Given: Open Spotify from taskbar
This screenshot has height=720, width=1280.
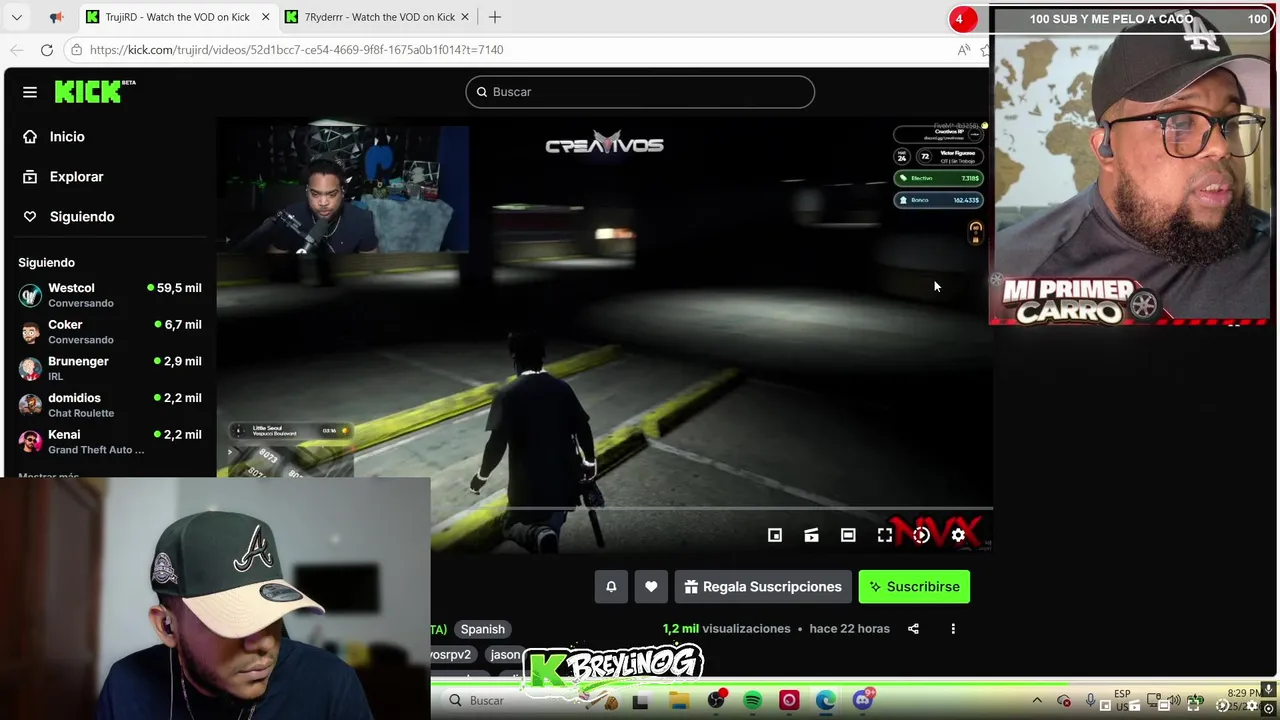Looking at the screenshot, I should pos(752,701).
